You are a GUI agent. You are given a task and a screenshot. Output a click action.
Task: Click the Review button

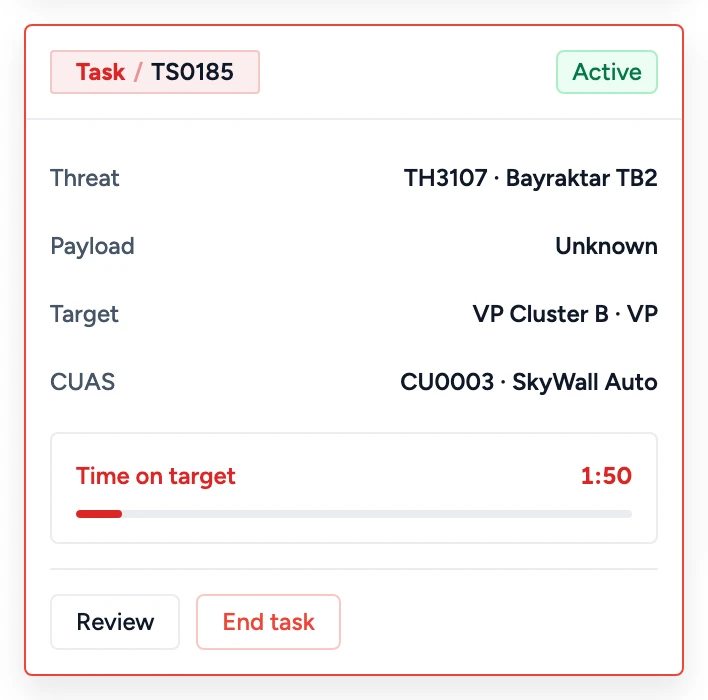click(115, 622)
